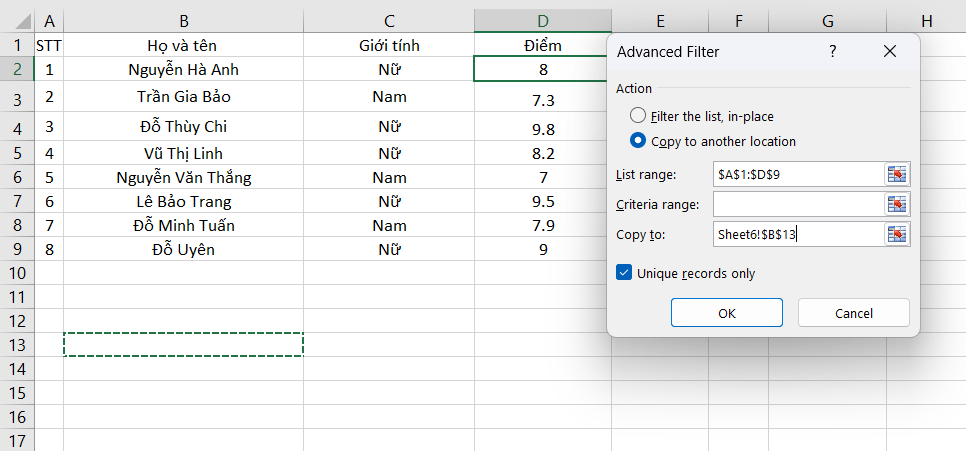Click the Copy to collapse dialog icon
966x451 pixels.
pyautogui.click(x=897, y=235)
